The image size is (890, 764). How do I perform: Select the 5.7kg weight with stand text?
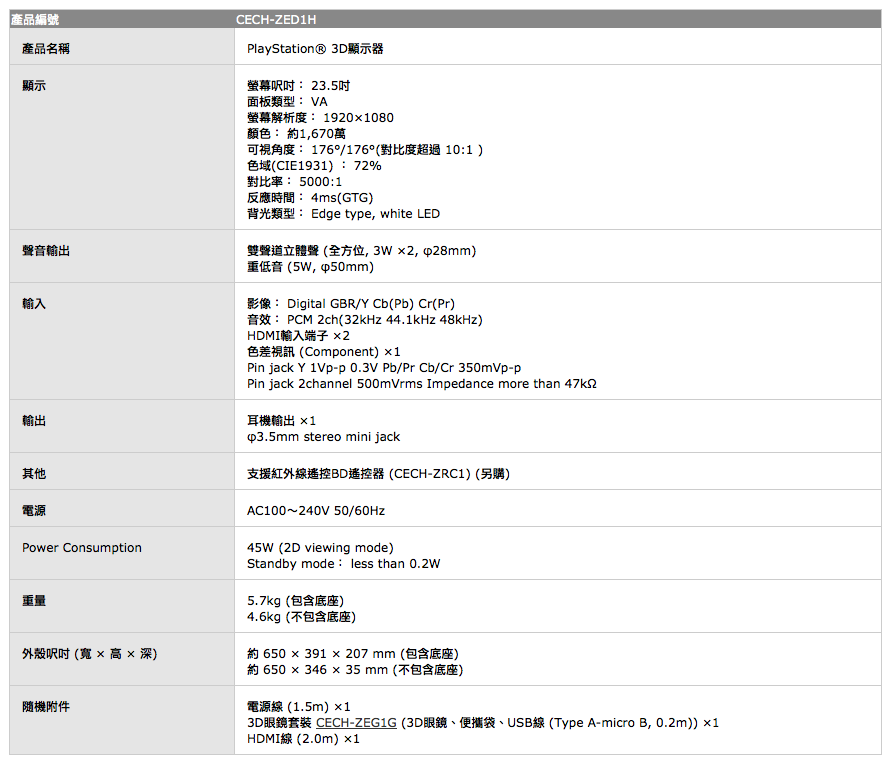click(x=295, y=599)
